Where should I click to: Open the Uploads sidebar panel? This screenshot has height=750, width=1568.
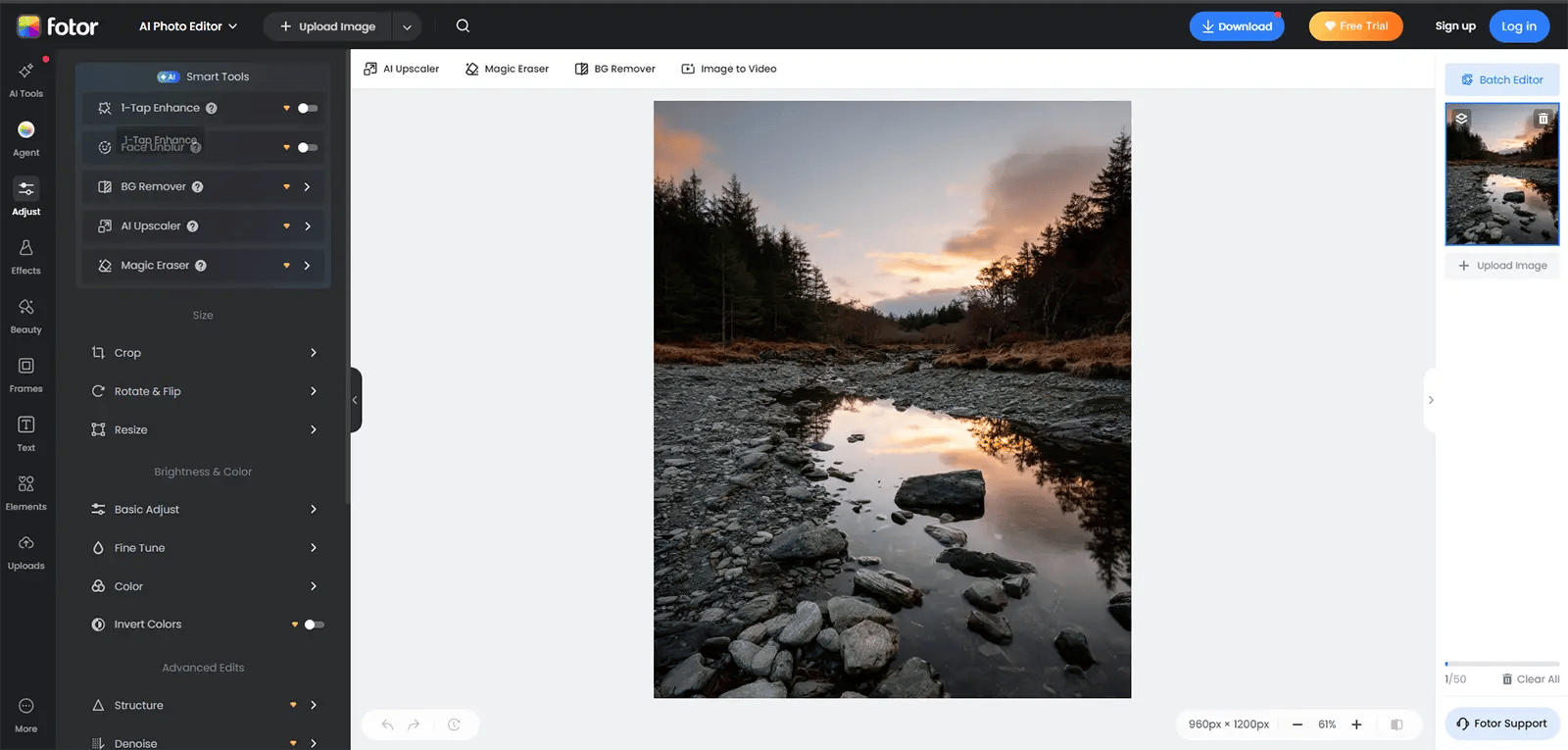pos(26,553)
